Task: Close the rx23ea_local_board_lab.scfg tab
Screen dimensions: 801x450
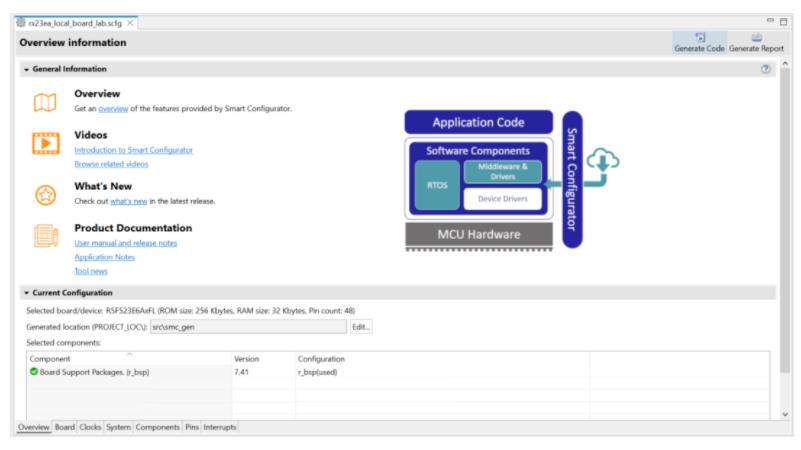Action: click(130, 23)
